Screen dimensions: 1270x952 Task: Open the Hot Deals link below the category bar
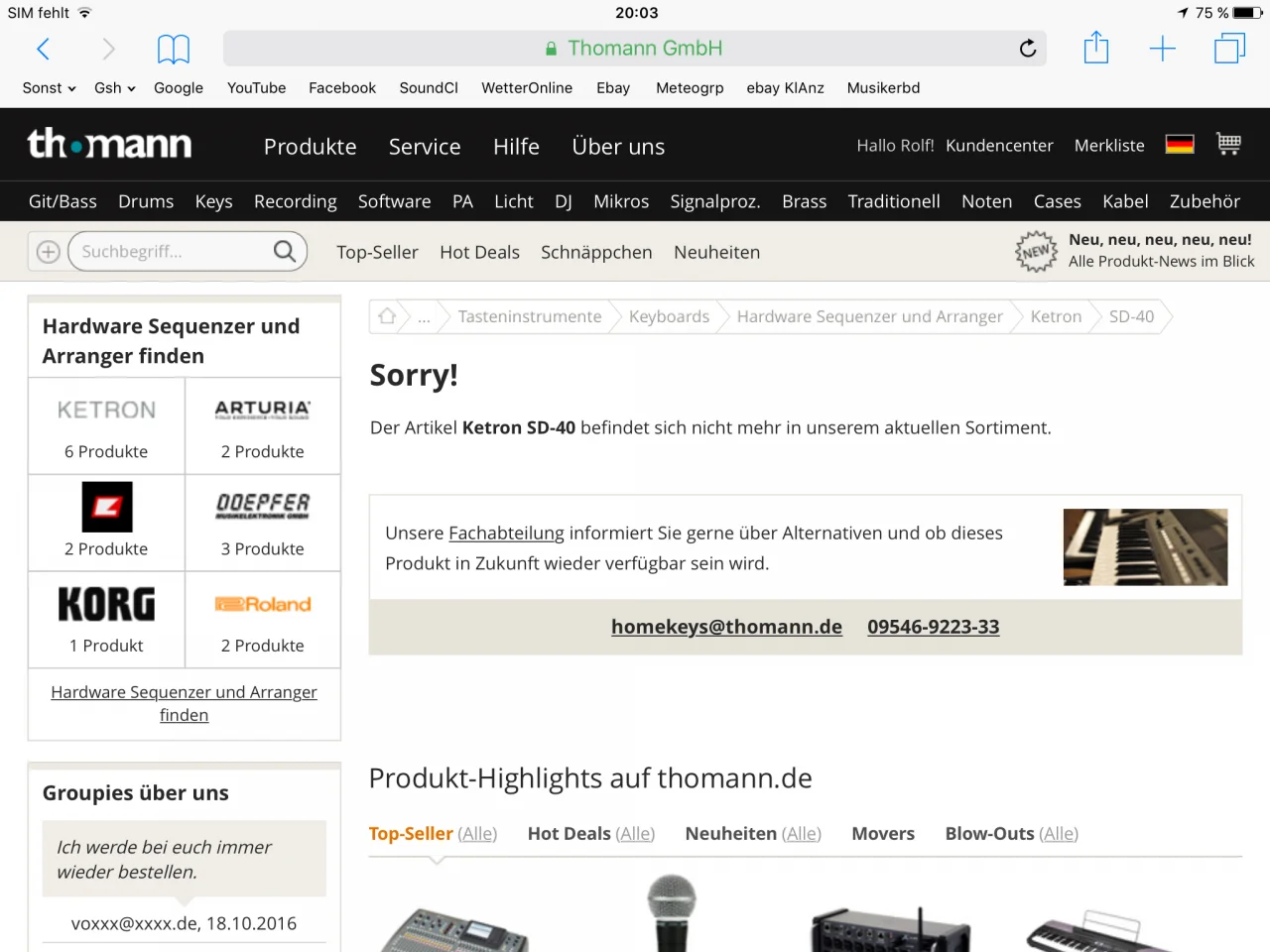[479, 253]
